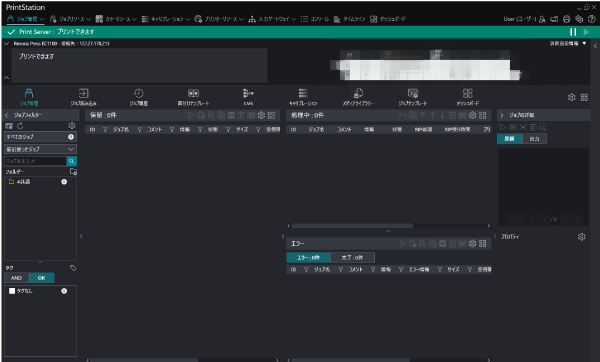The image size is (600, 362).
Task: Open コンソール in the top menu
Action: (315, 19)
